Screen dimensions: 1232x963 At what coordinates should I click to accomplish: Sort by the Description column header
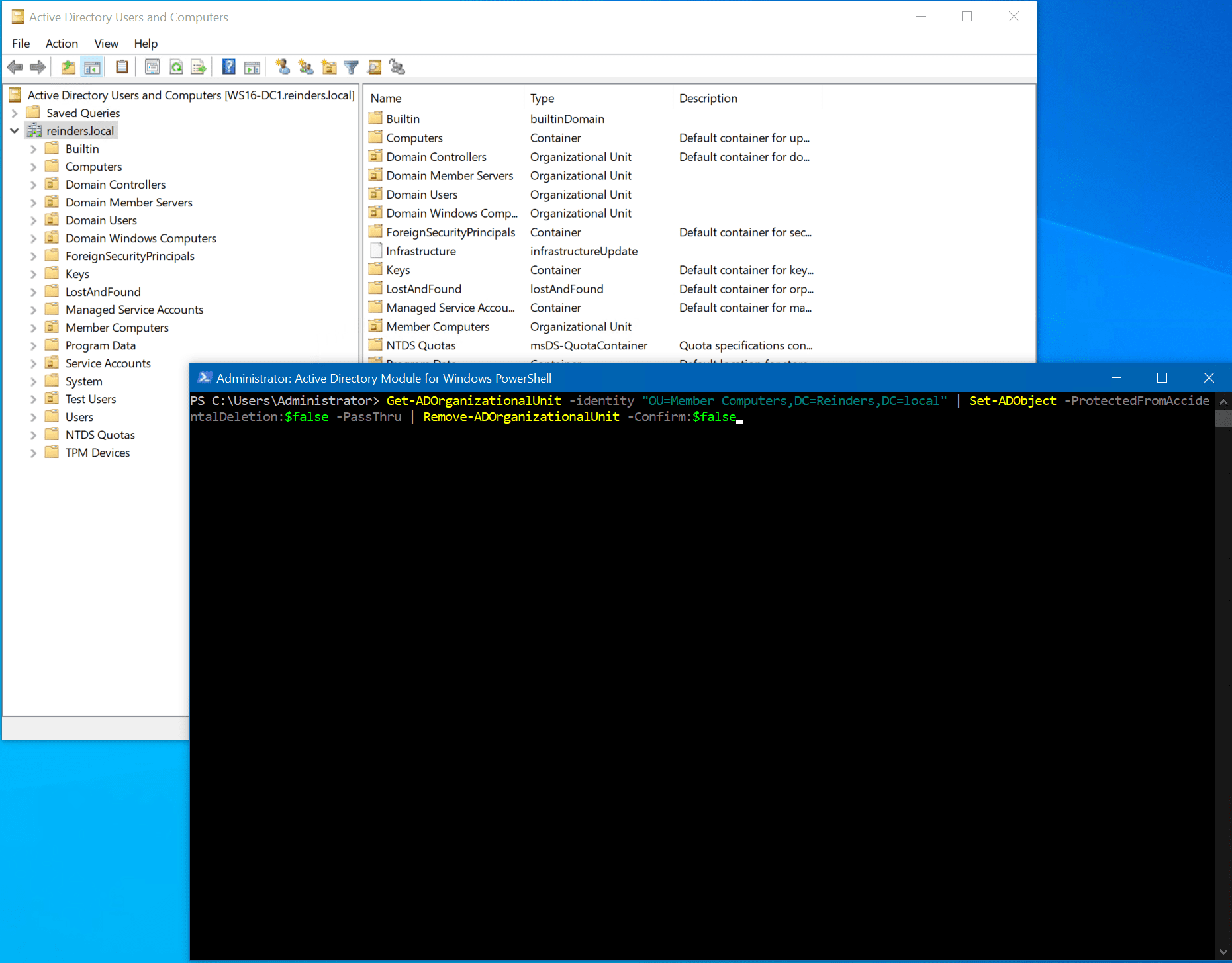pos(747,98)
